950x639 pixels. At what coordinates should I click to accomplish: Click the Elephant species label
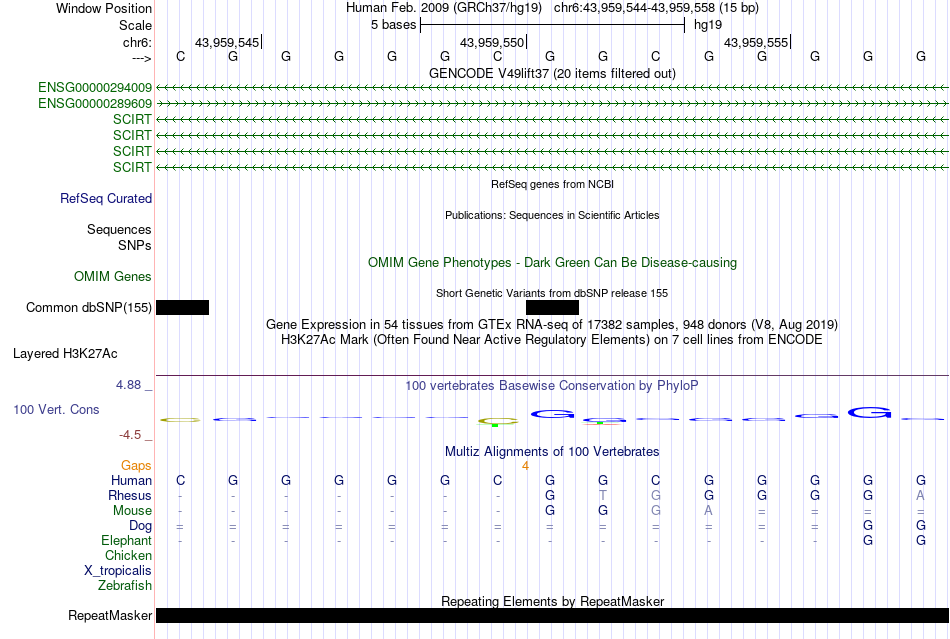point(127,540)
